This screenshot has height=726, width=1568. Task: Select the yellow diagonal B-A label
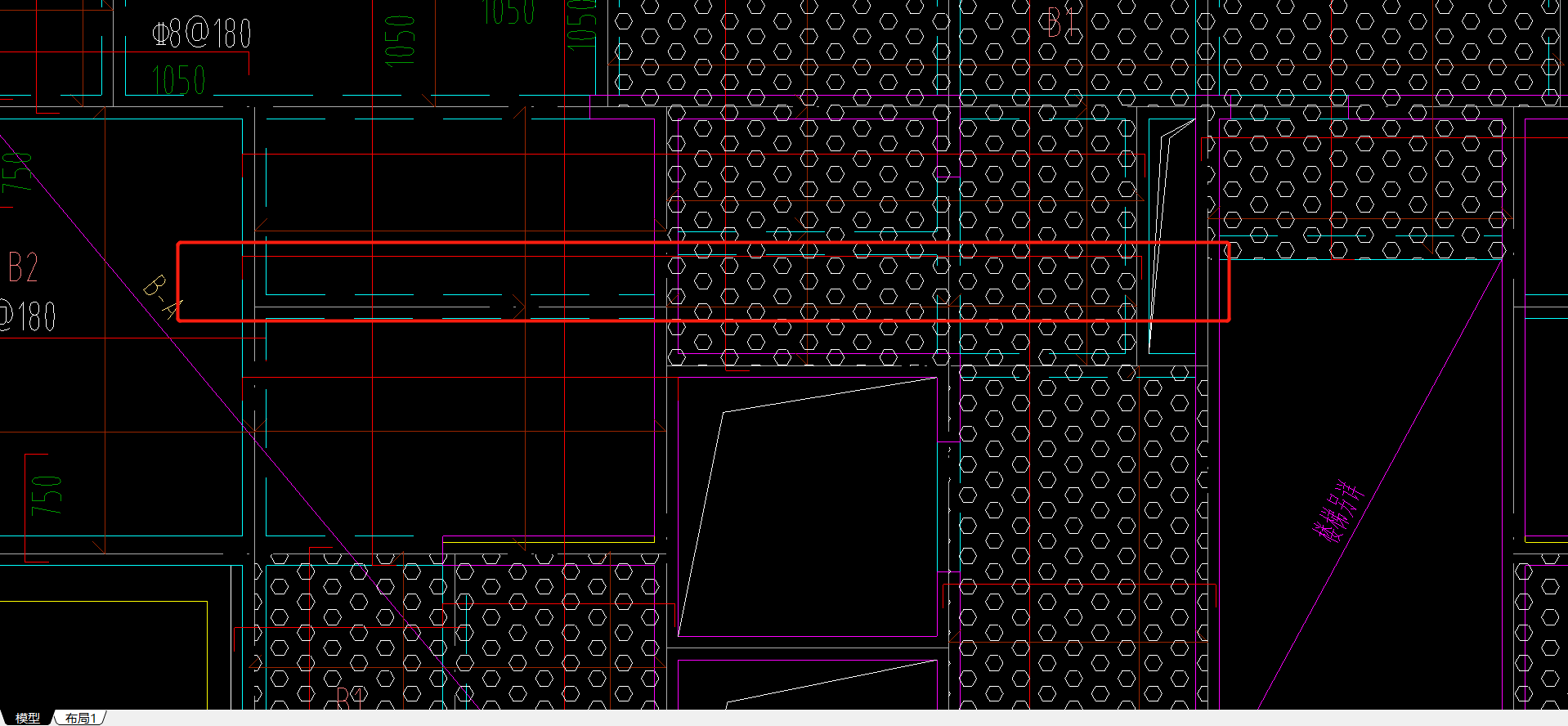(x=164, y=298)
